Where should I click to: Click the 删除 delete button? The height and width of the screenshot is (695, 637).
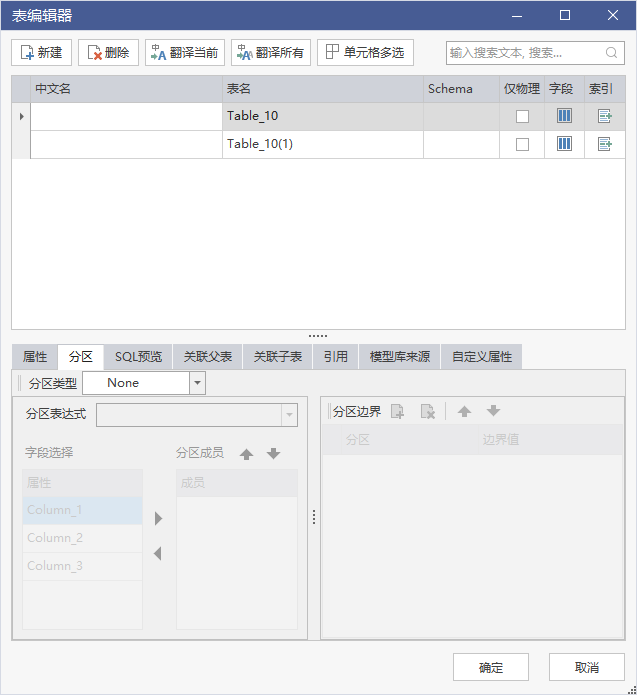pyautogui.click(x=108, y=53)
